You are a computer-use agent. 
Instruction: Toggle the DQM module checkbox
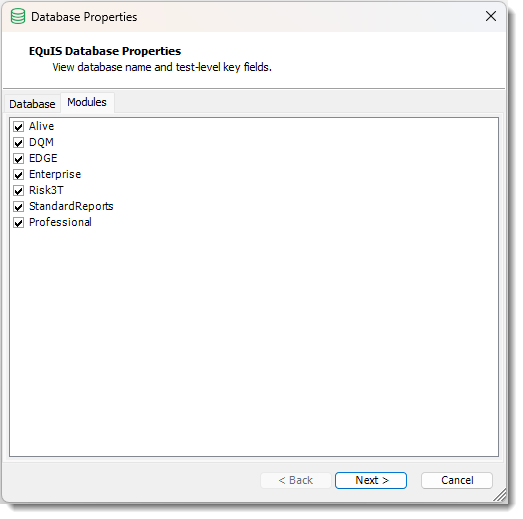(x=19, y=143)
